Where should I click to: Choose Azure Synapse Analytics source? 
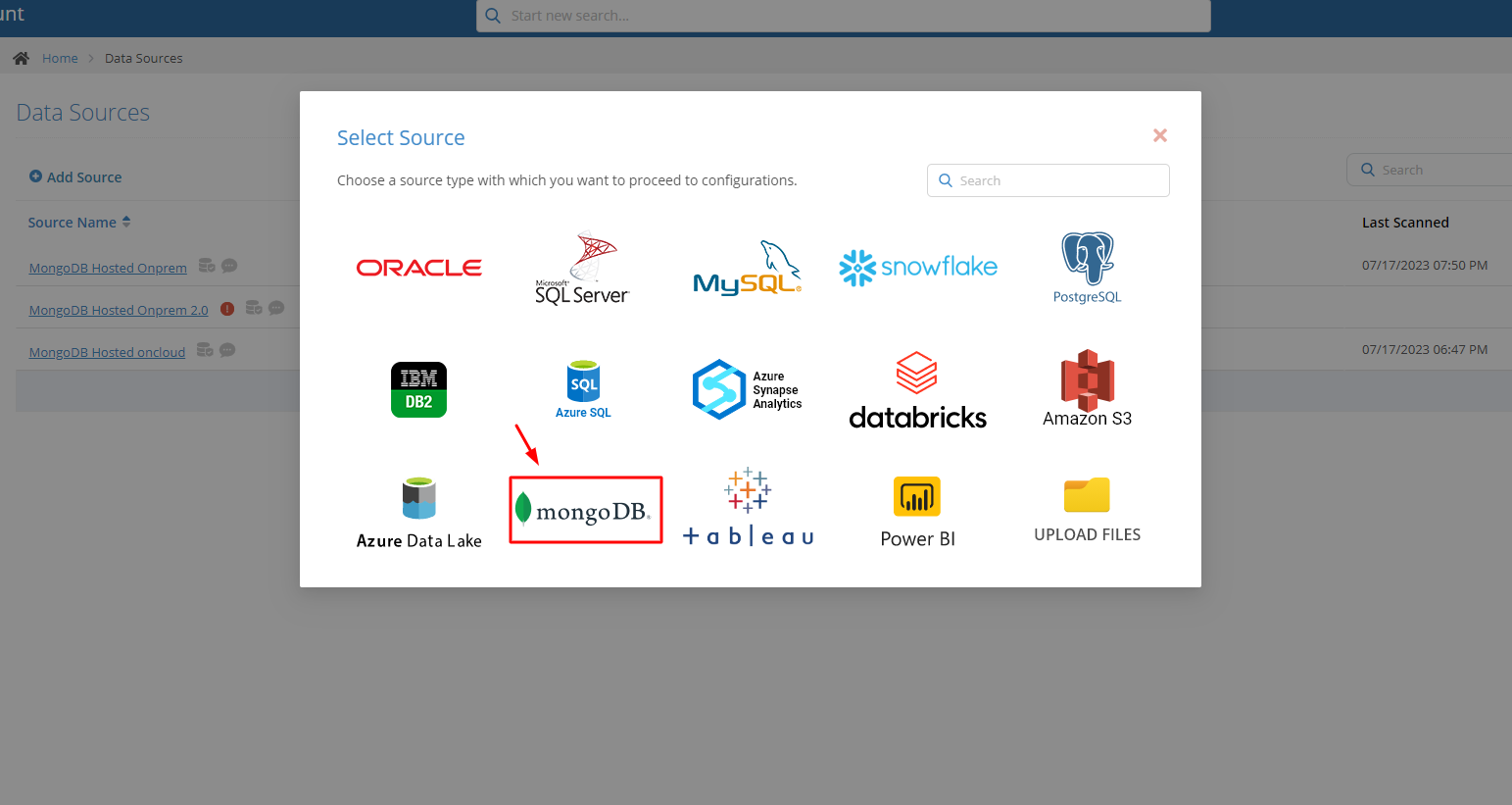748,389
